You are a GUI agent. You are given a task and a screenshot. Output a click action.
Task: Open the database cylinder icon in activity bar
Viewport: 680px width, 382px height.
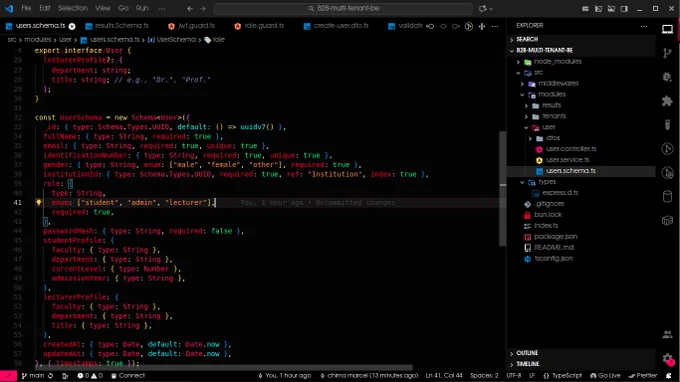667,196
